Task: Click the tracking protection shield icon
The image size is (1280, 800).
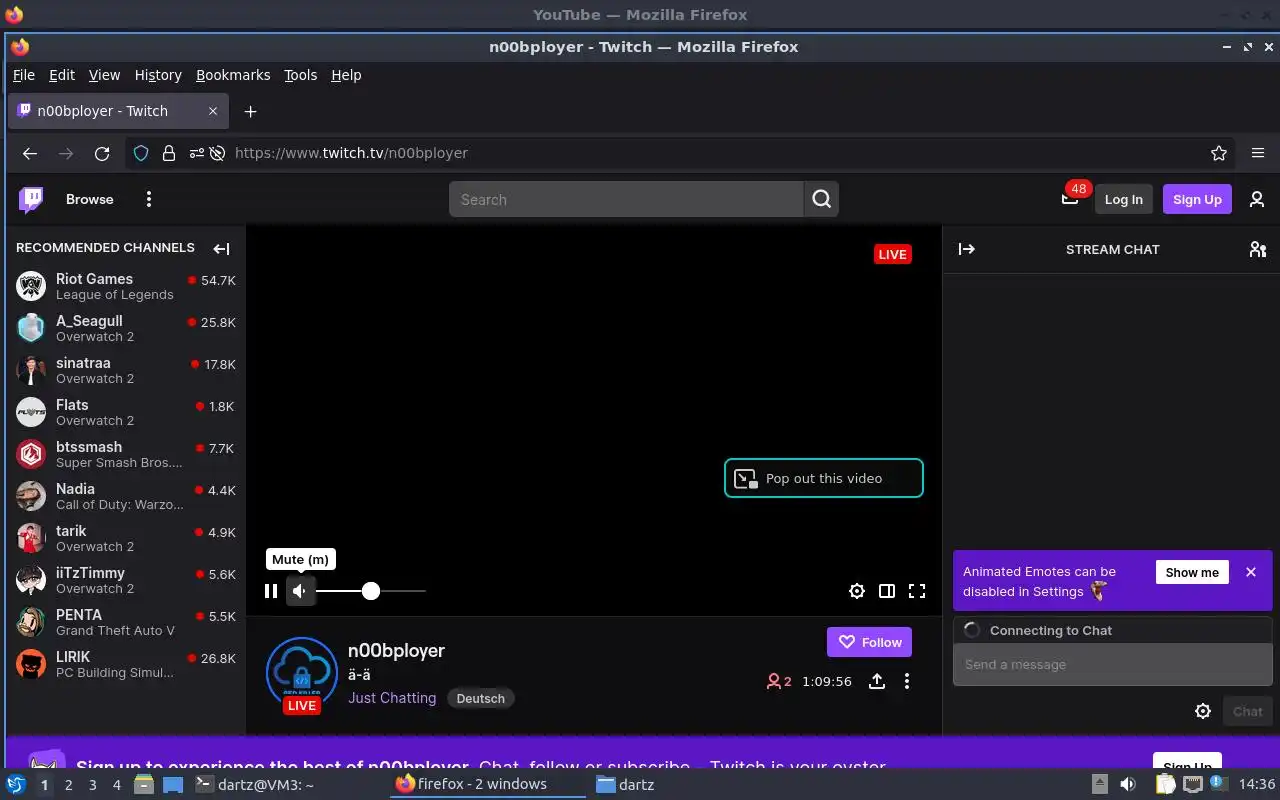Action: [x=141, y=153]
